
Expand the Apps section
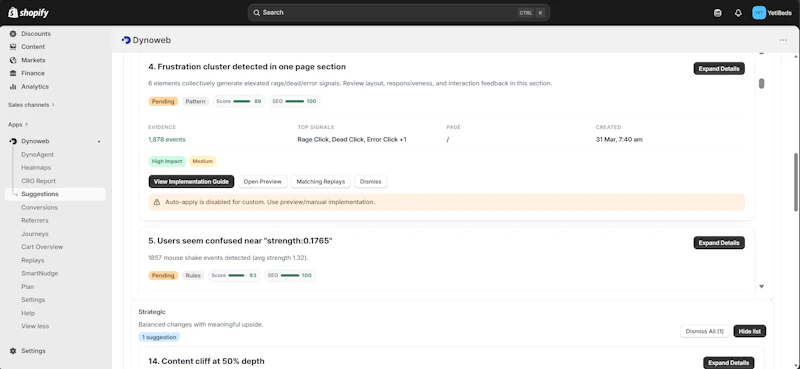[x=18, y=125]
